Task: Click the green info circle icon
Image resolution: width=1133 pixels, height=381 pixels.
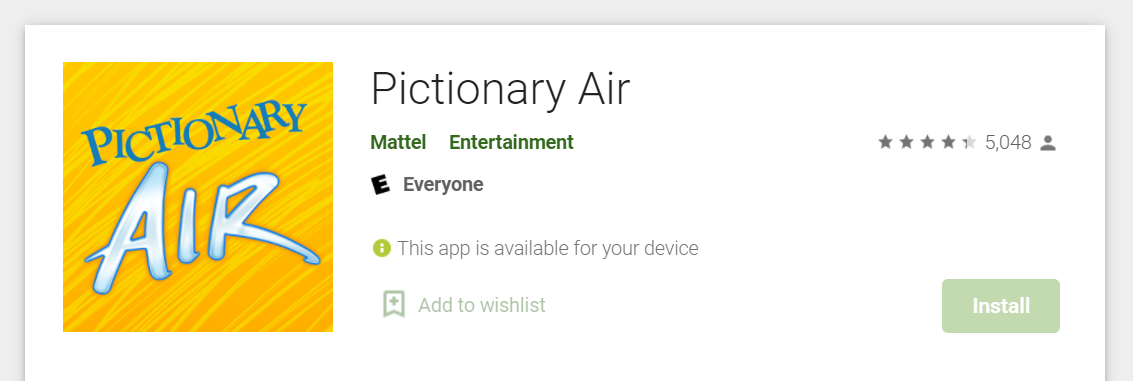Action: (x=382, y=249)
